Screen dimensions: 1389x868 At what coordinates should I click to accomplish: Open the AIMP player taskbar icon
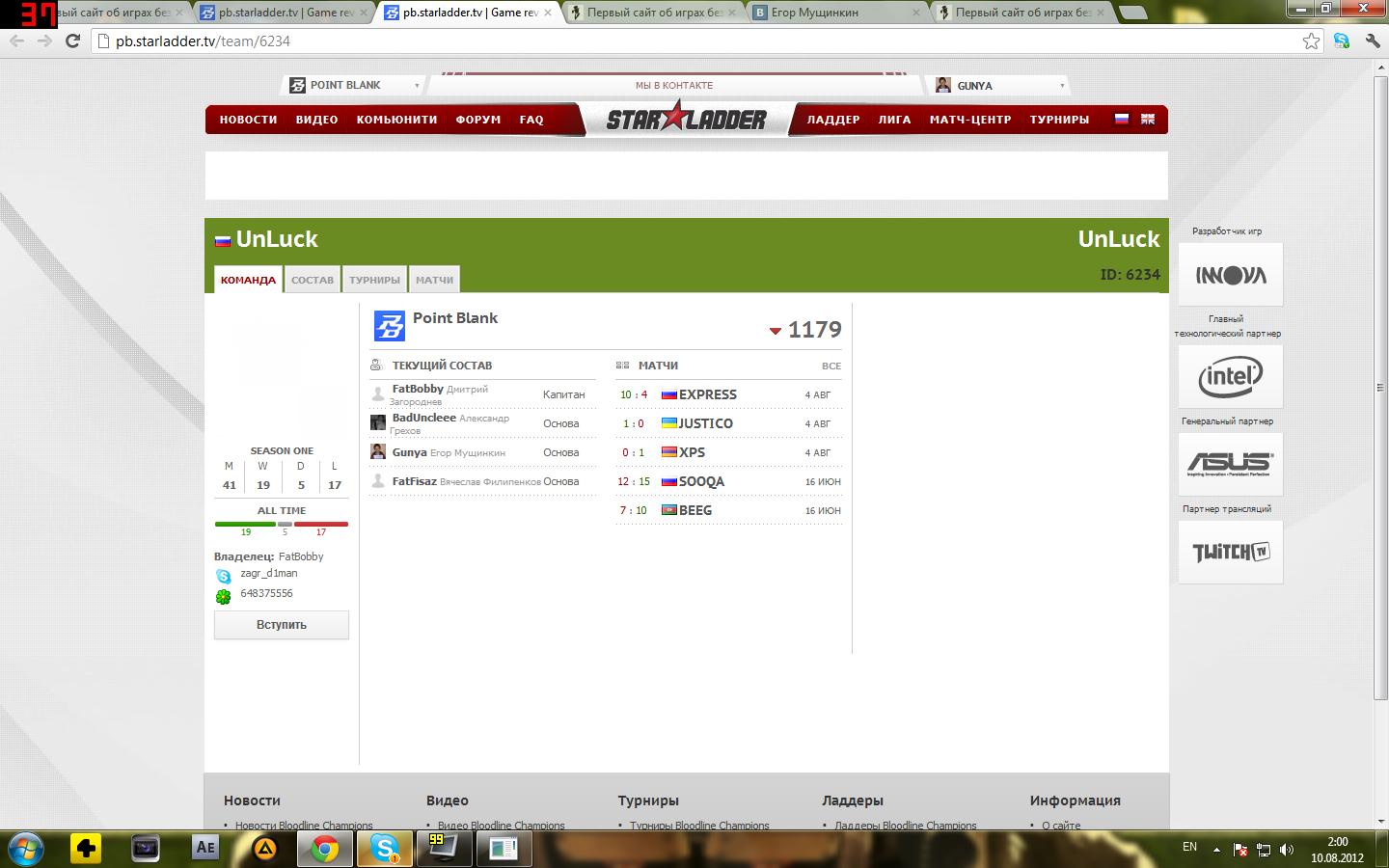click(x=265, y=849)
